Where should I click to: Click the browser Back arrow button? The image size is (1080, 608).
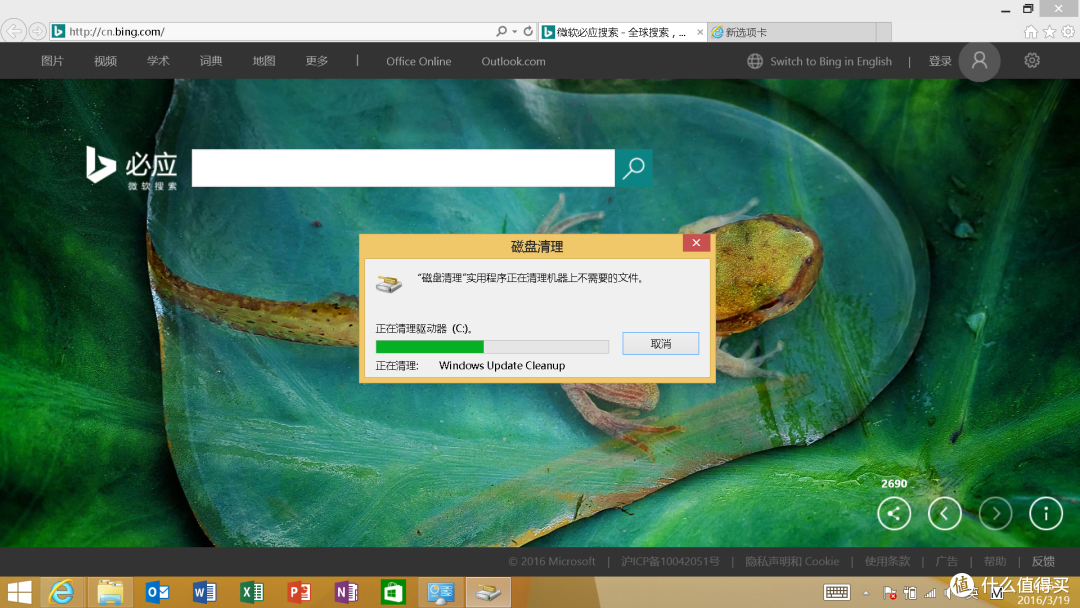14,31
